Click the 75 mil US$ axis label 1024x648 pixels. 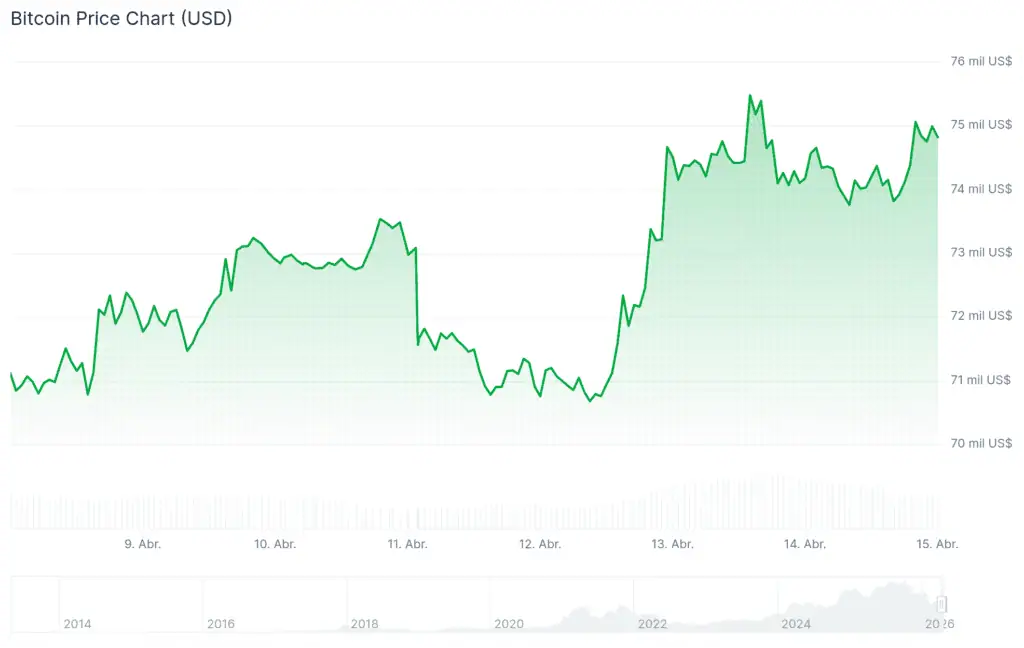pyautogui.click(x=981, y=125)
